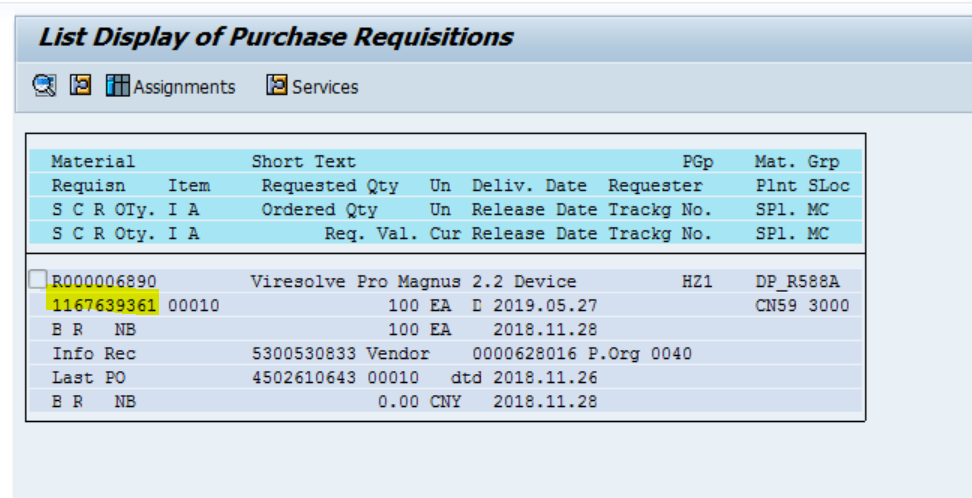The width and height of the screenshot is (972, 498).
Task: Click info record number 5300530833
Action: [304, 354]
